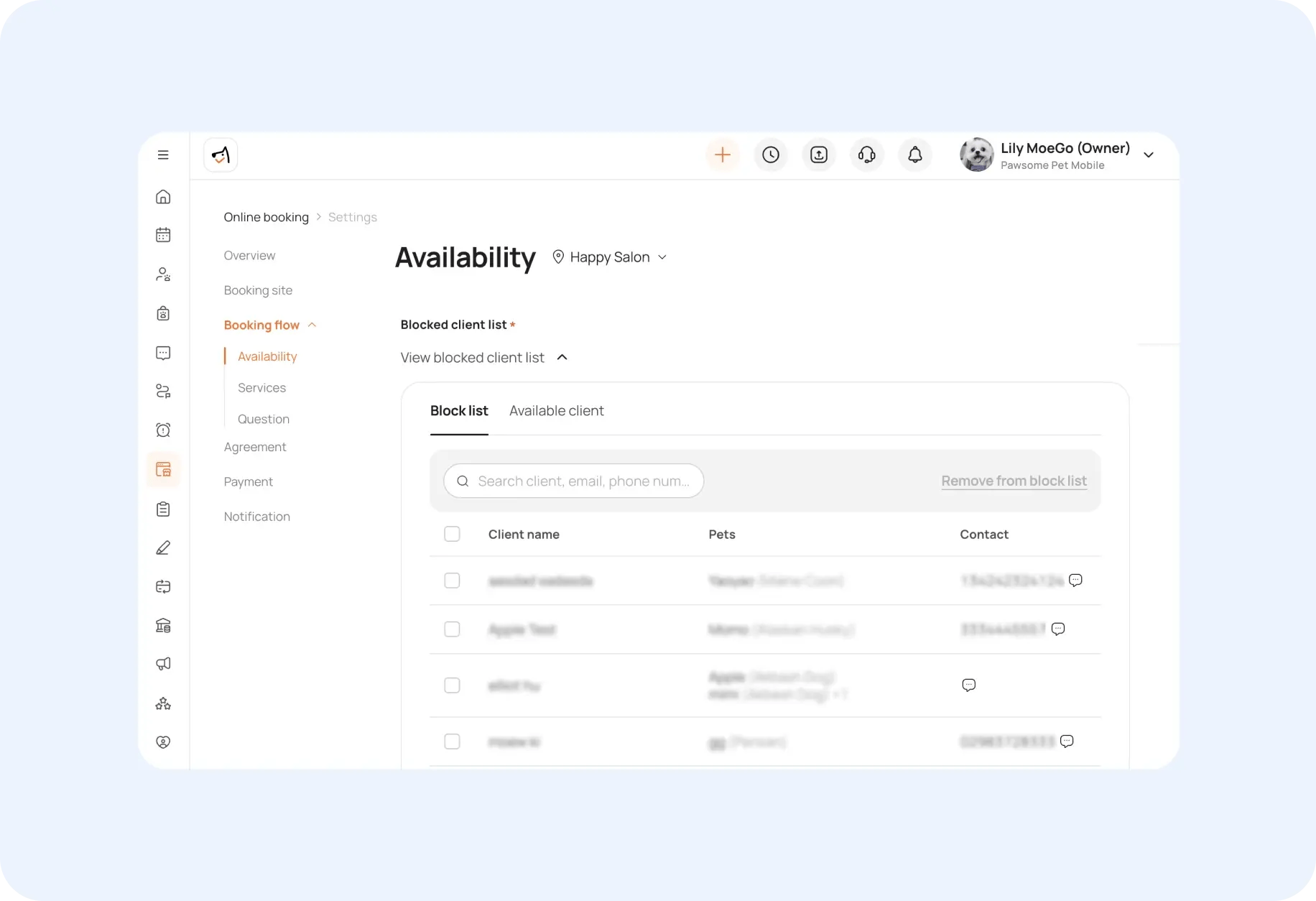Open the clock history icon
The height and width of the screenshot is (901, 1316).
(771, 155)
